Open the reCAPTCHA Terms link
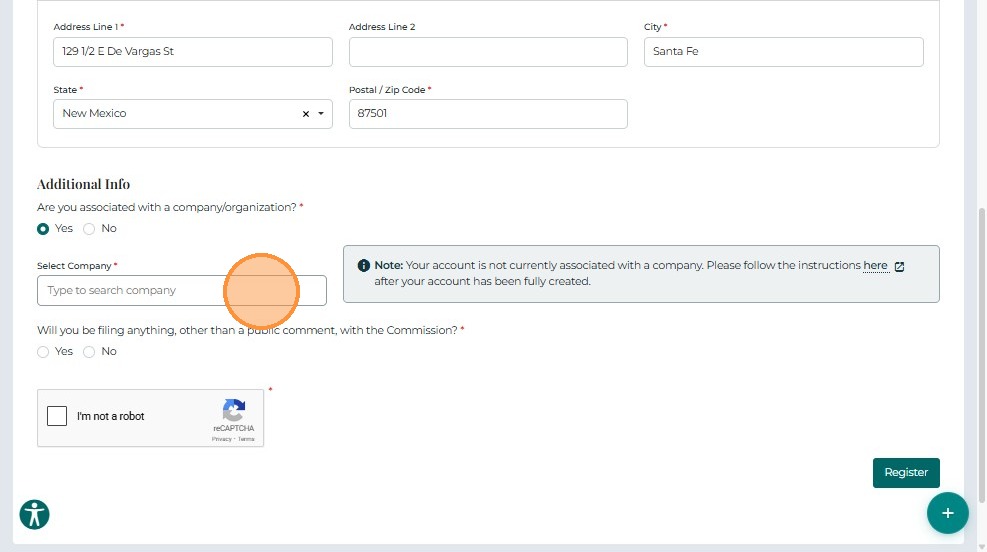Image resolution: width=987 pixels, height=552 pixels. pyautogui.click(x=246, y=439)
